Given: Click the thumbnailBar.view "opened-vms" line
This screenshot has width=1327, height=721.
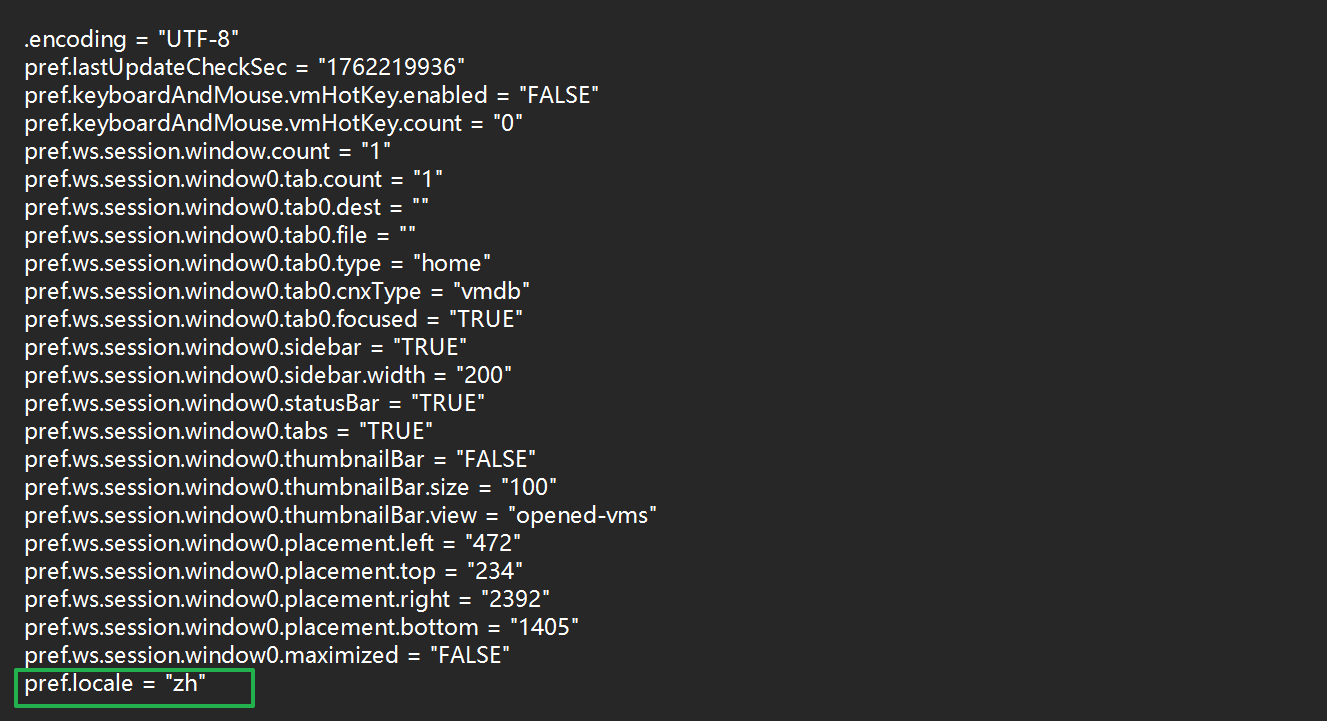Looking at the screenshot, I should tap(341, 516).
